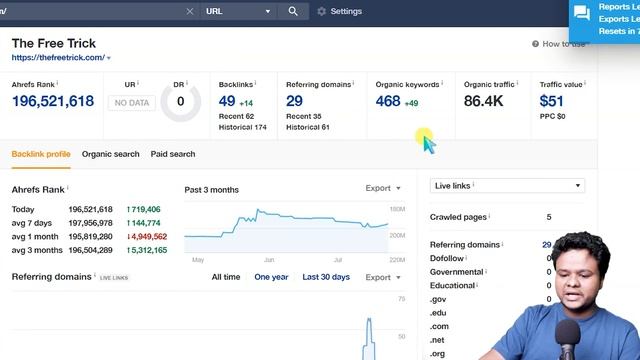The width and height of the screenshot is (640, 360).
Task: Click avg 1 month change 4,949,562
Action: click(x=147, y=237)
